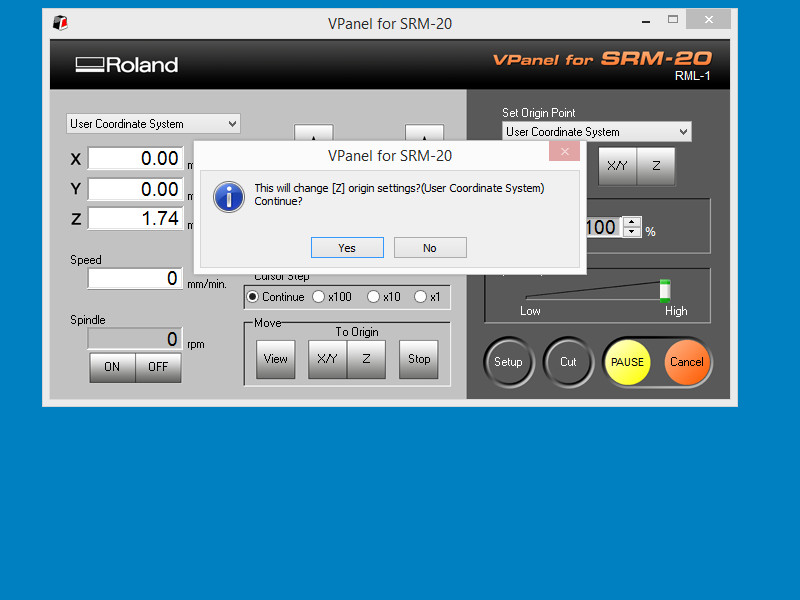This screenshot has width=800, height=600.
Task: Click the Stop move button
Action: pos(419,359)
